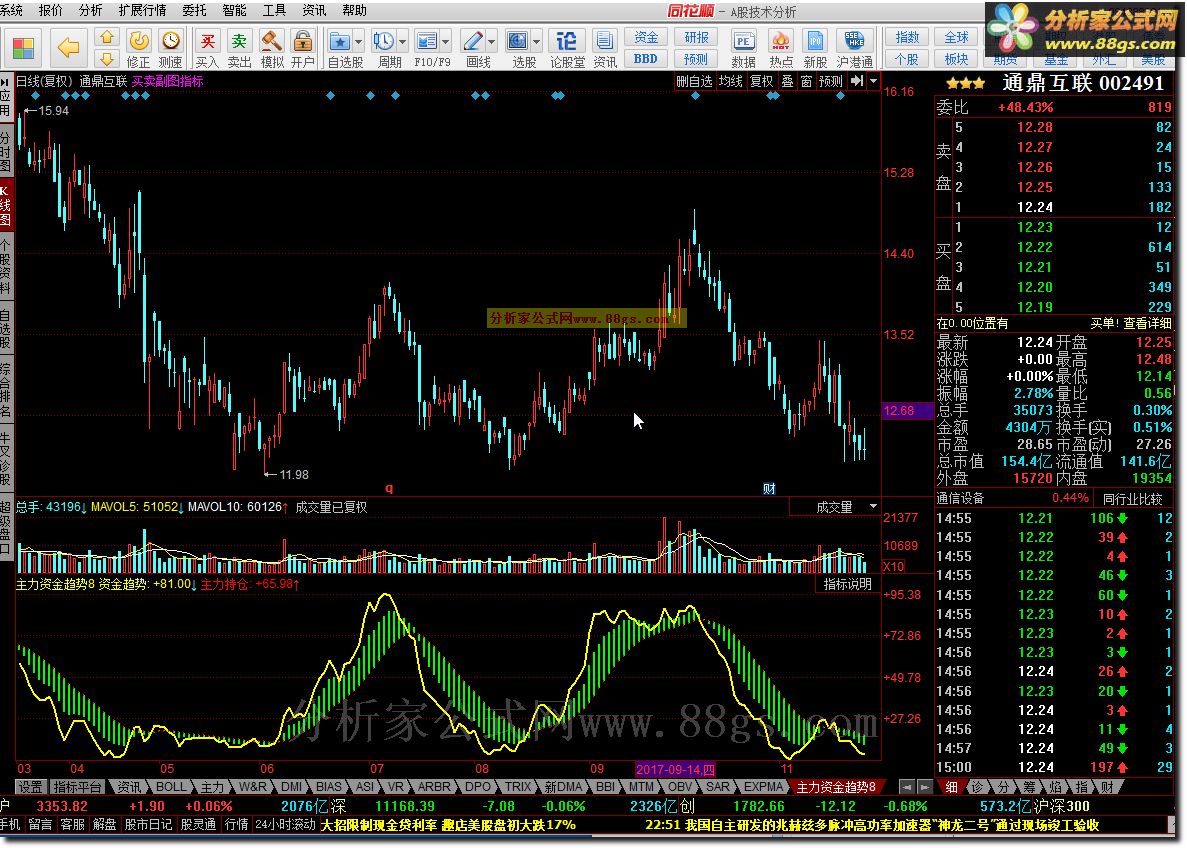The image size is (1187, 848).
Task: Open the 修正 correction tool
Action: pyautogui.click(x=139, y=48)
